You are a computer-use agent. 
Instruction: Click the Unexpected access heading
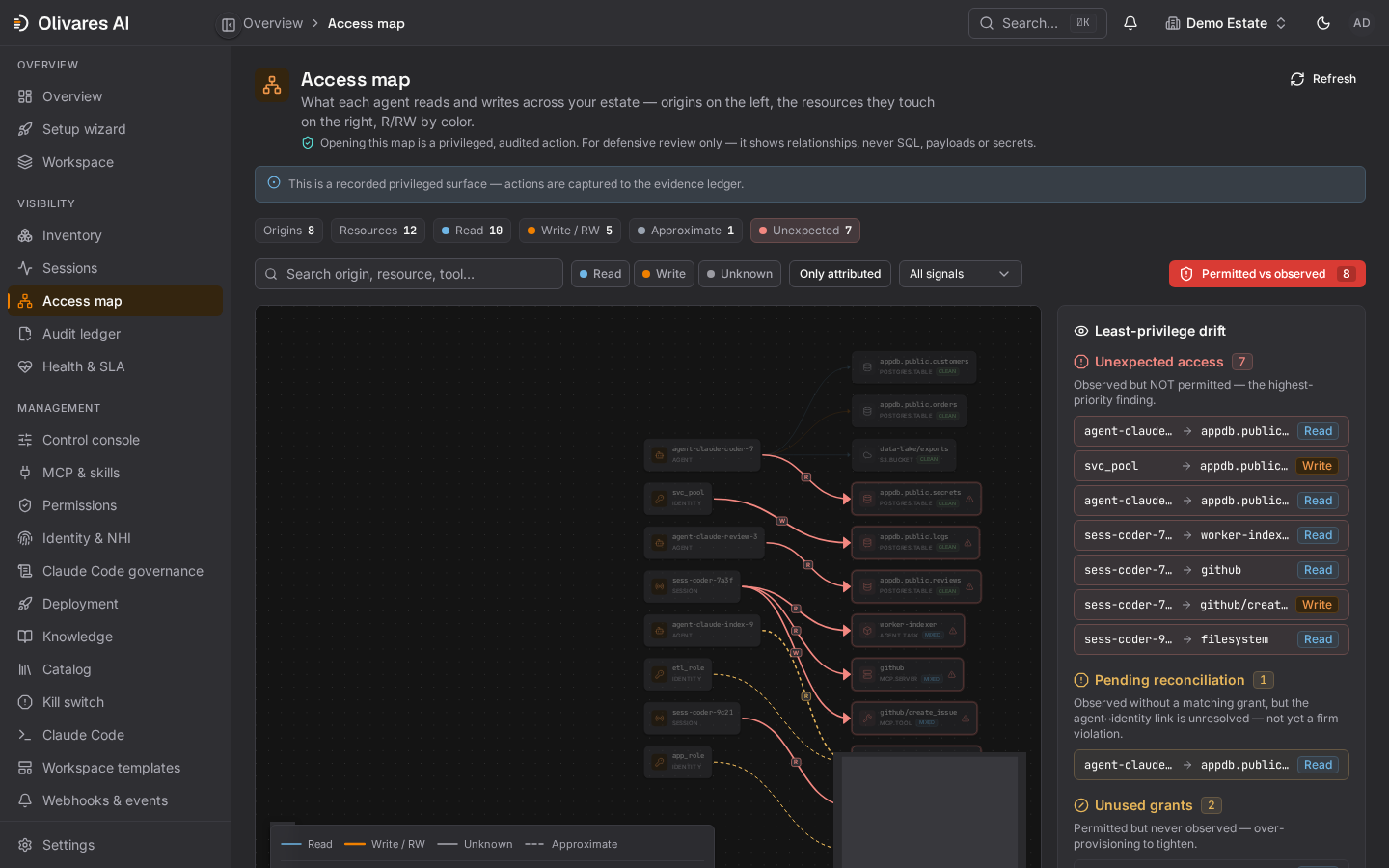click(1158, 362)
